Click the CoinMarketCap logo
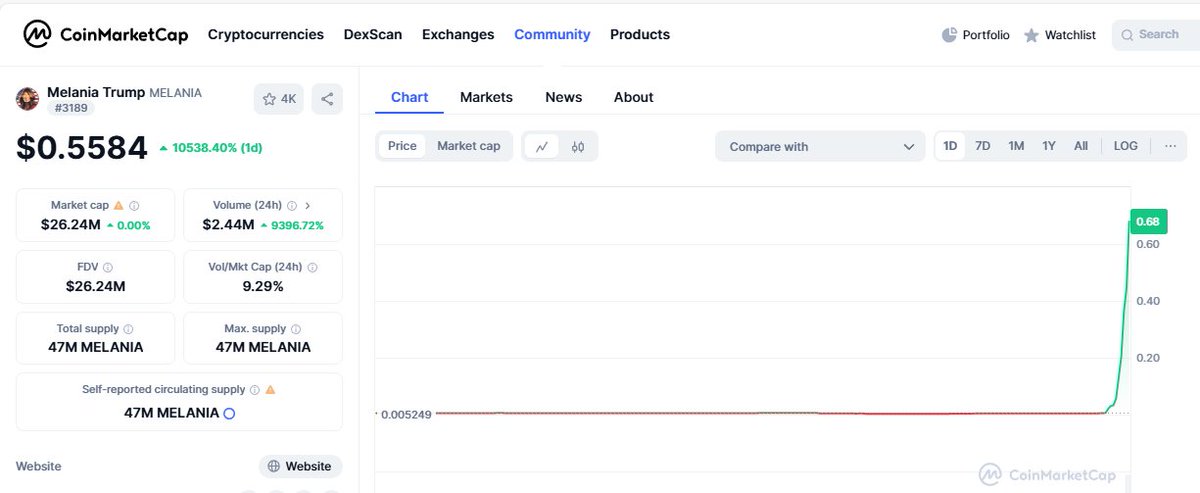 [105, 34]
